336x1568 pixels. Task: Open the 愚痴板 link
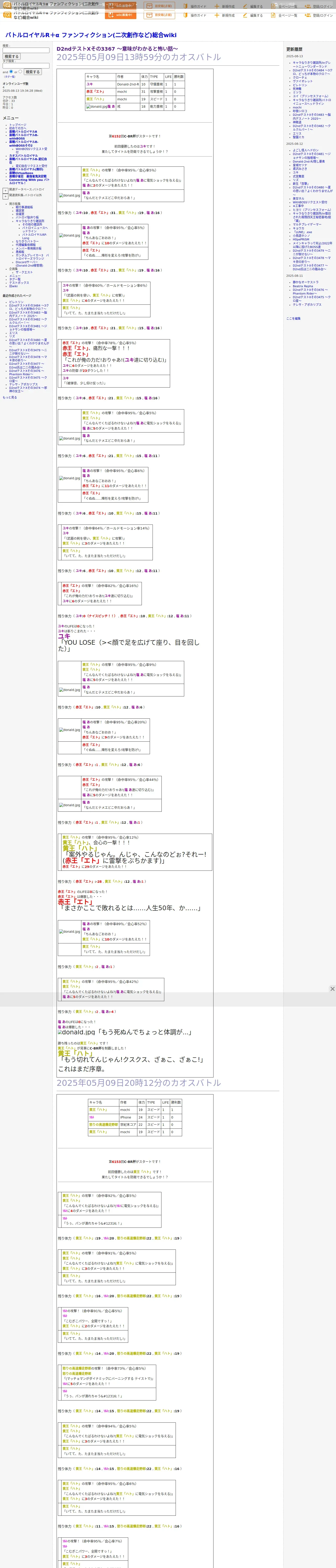click(20, 252)
